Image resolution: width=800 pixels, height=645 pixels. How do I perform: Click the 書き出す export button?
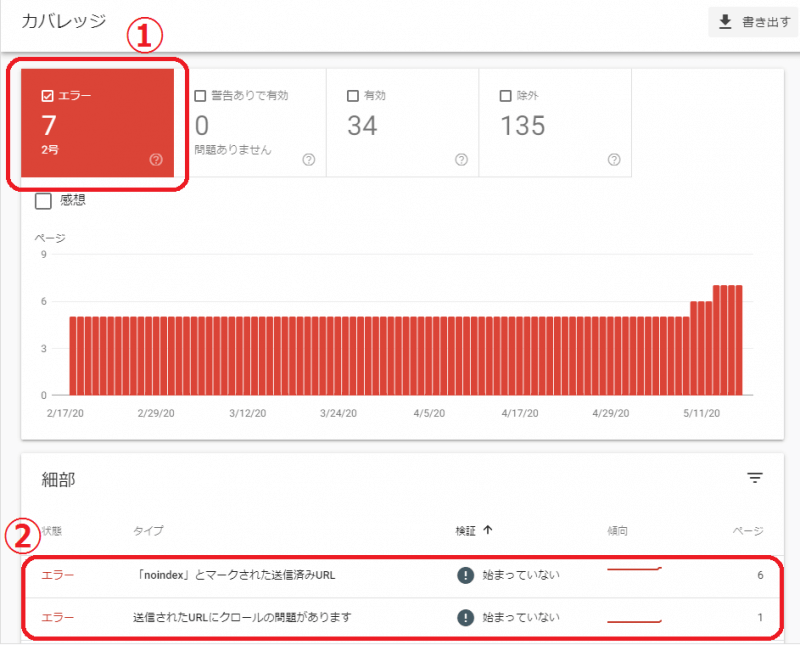pyautogui.click(x=754, y=22)
